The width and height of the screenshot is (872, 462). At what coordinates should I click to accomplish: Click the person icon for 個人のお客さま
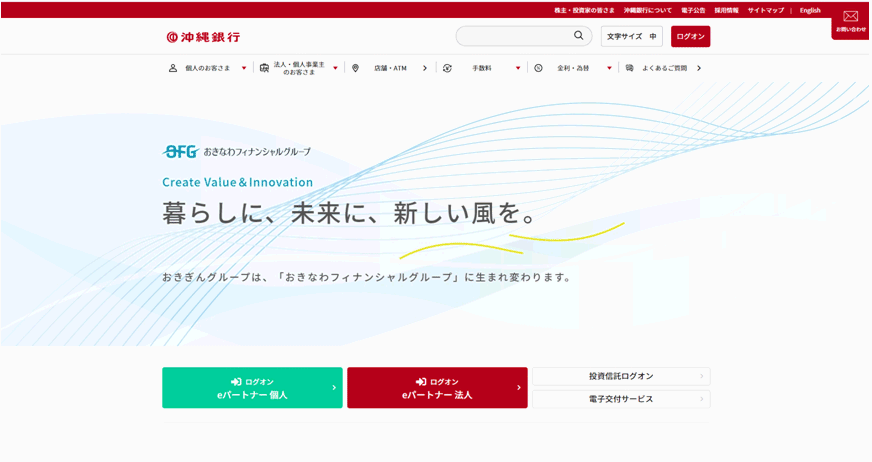173,68
